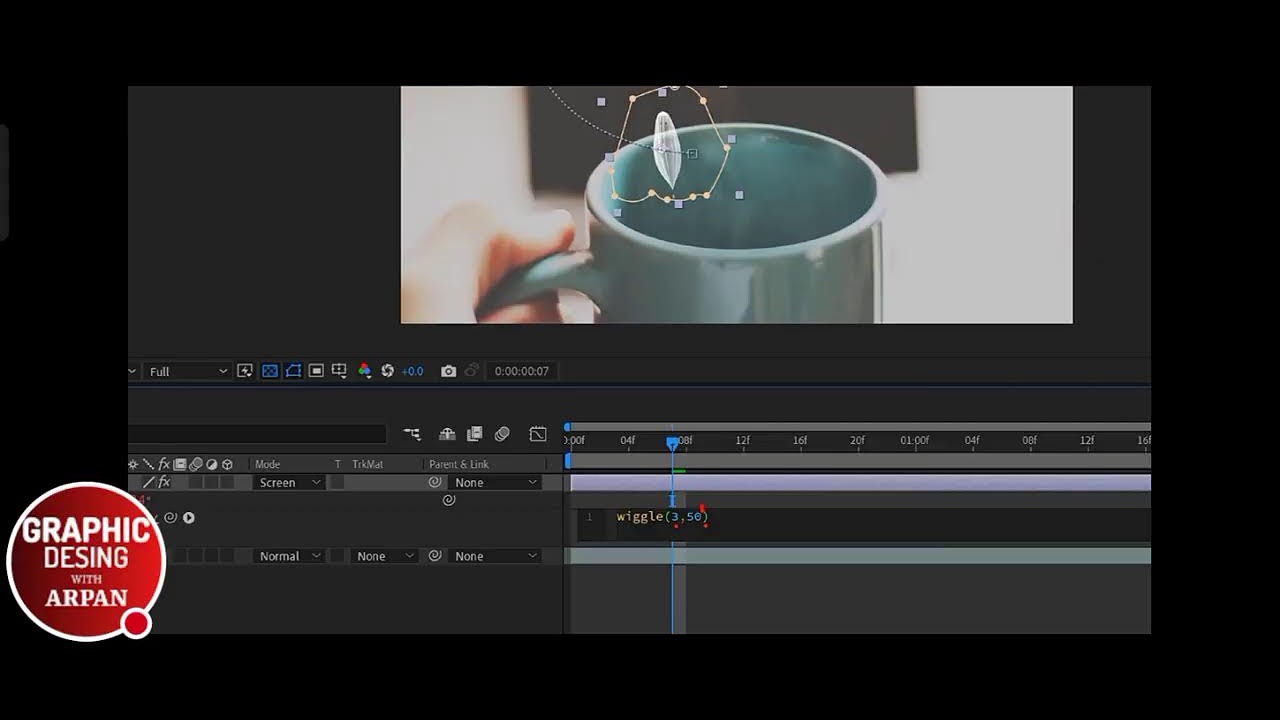This screenshot has height=720, width=1280.
Task: Select the purple Screen layer duration bar
Action: point(860,483)
